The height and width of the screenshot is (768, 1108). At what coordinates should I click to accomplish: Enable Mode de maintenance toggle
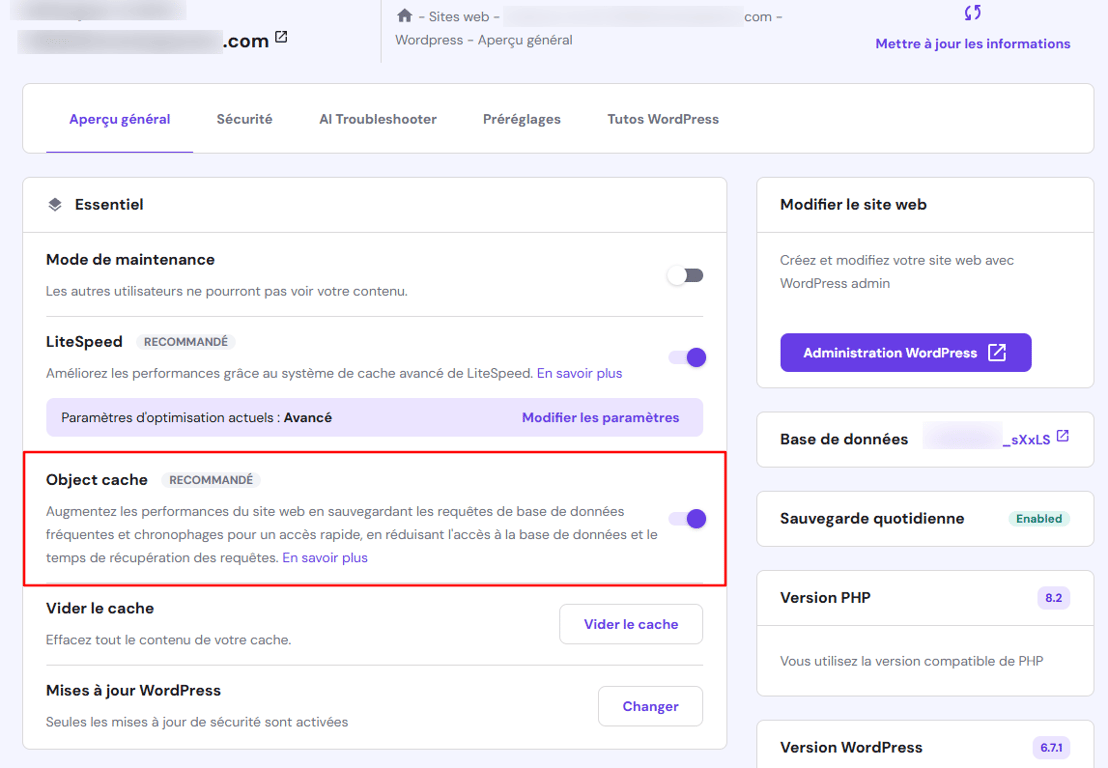685,274
